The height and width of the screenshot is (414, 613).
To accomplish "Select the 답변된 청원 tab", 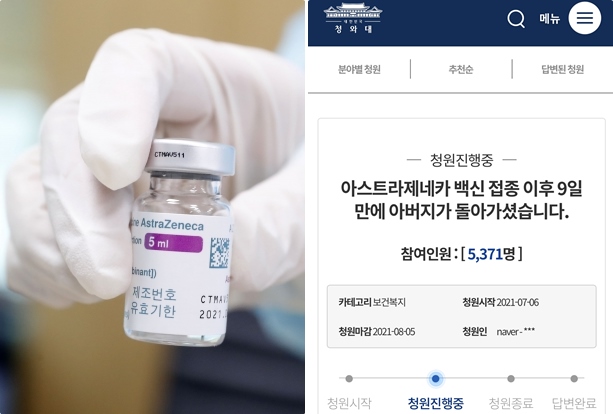I will pos(562,69).
